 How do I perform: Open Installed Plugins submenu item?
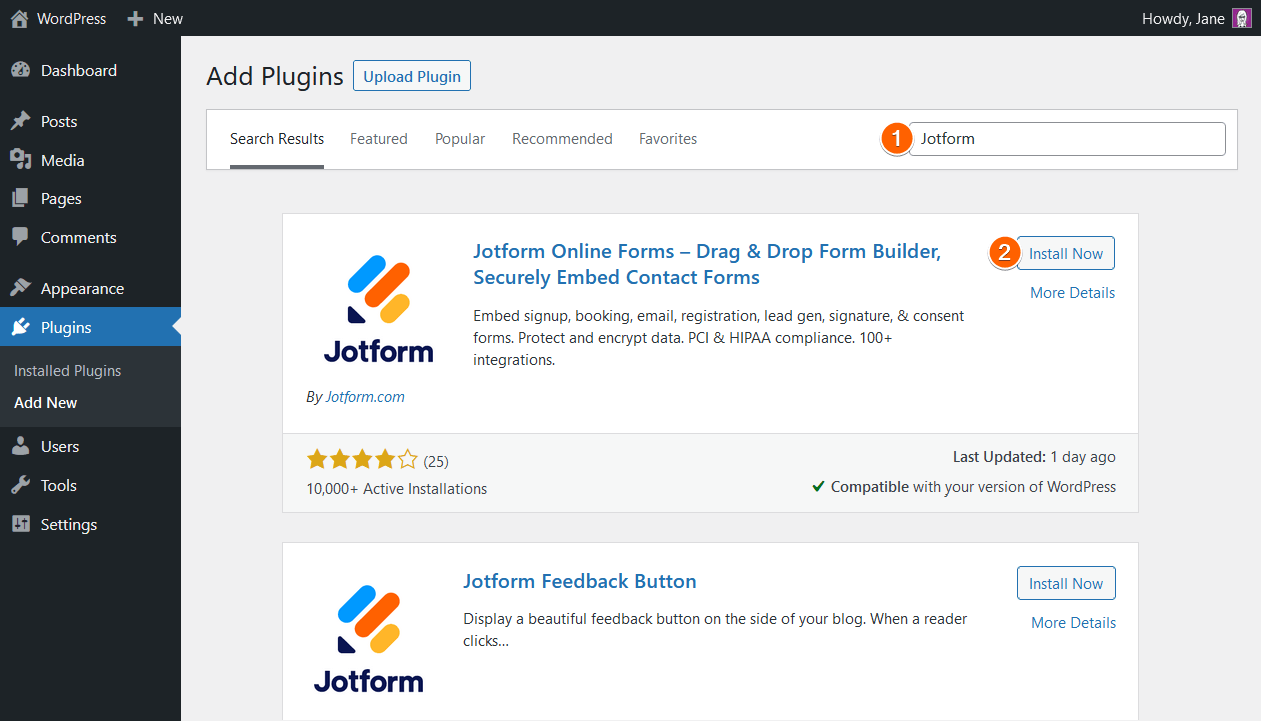tap(68, 371)
